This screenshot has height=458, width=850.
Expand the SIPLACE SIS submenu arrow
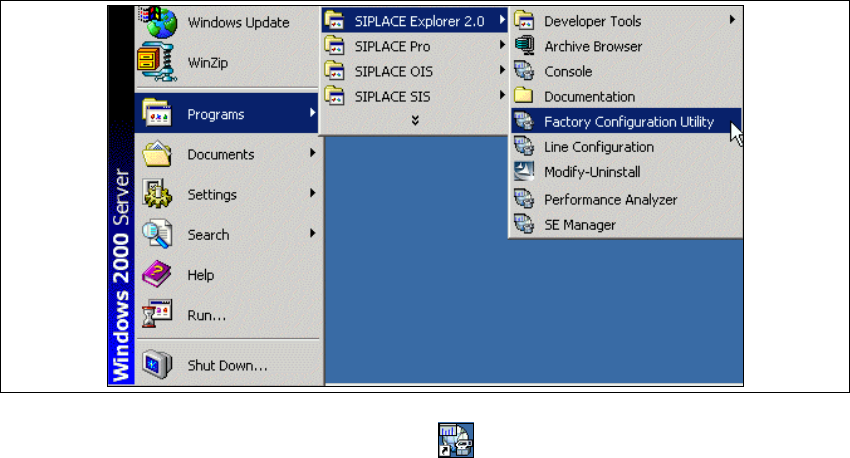pos(502,95)
